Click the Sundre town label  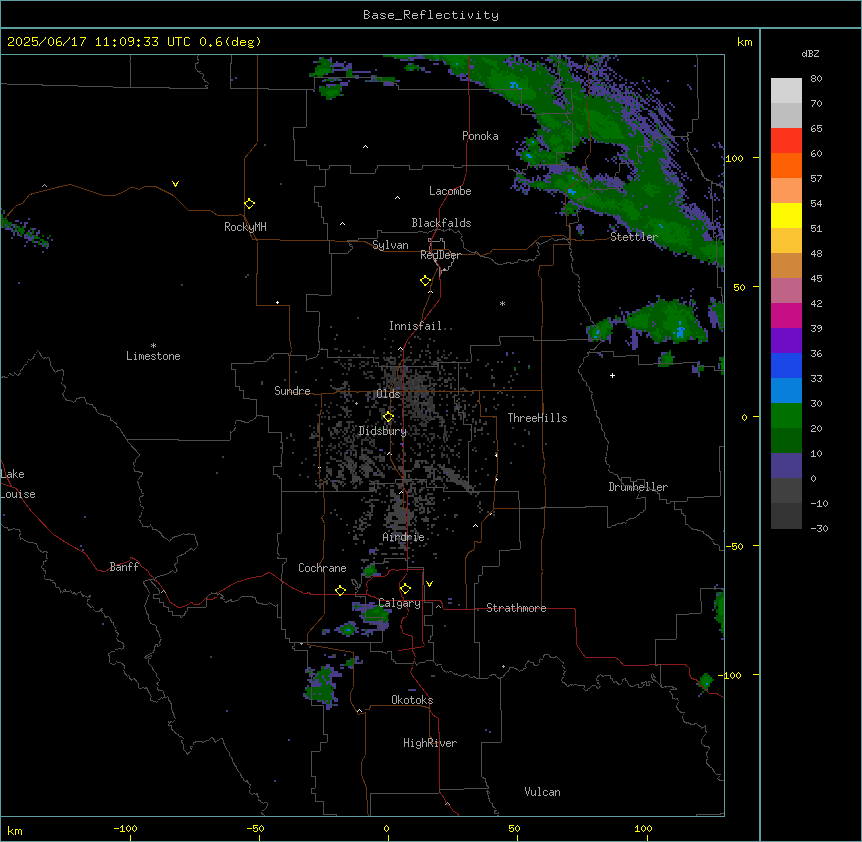point(292,391)
